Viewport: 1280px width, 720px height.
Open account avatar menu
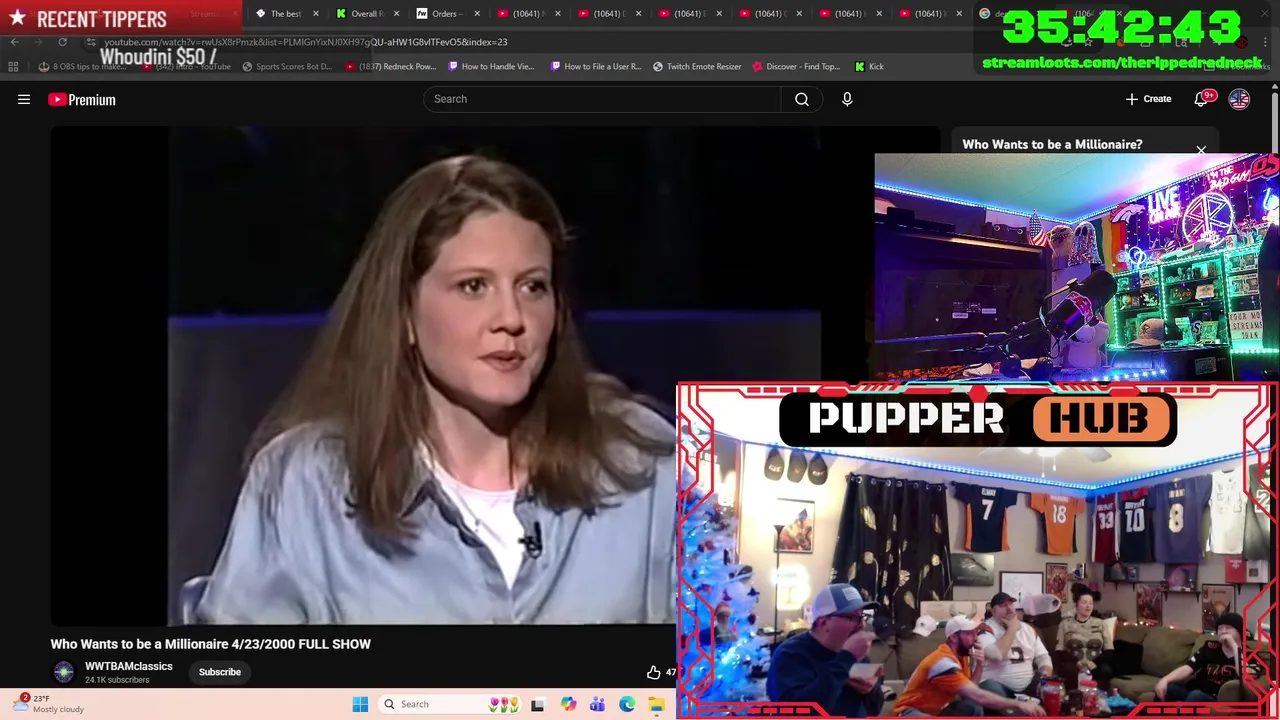click(x=1239, y=99)
